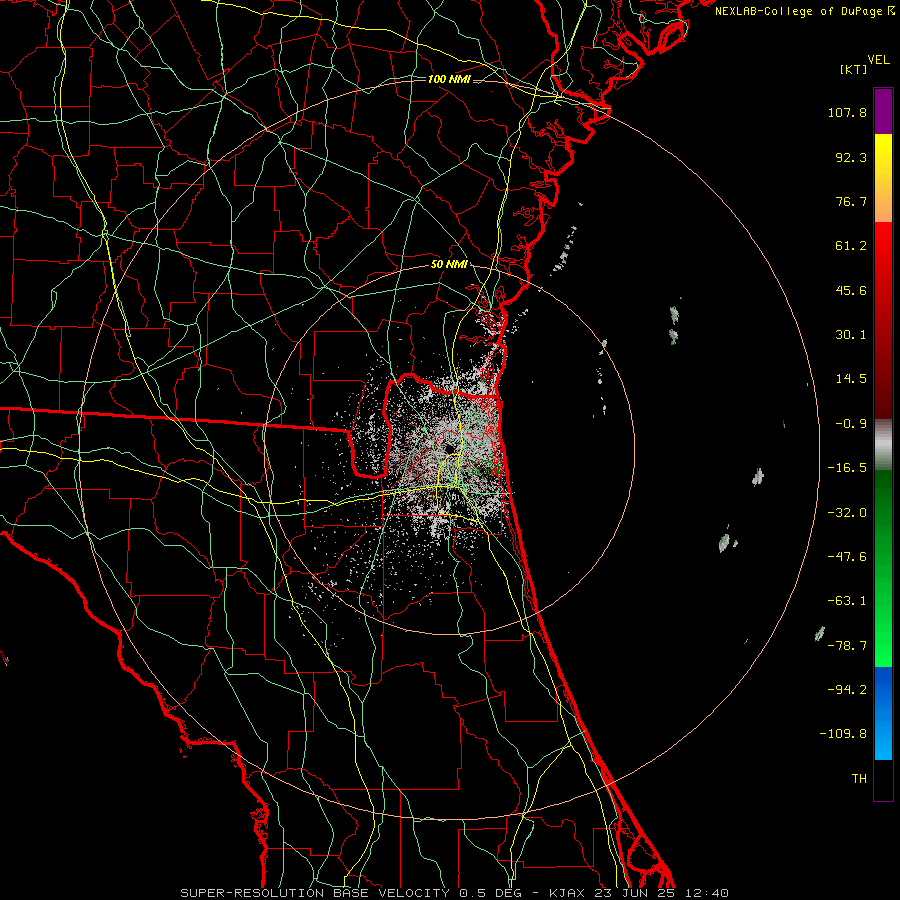Click the 92.3 velocity scale value
This screenshot has width=900, height=900.
(851, 157)
